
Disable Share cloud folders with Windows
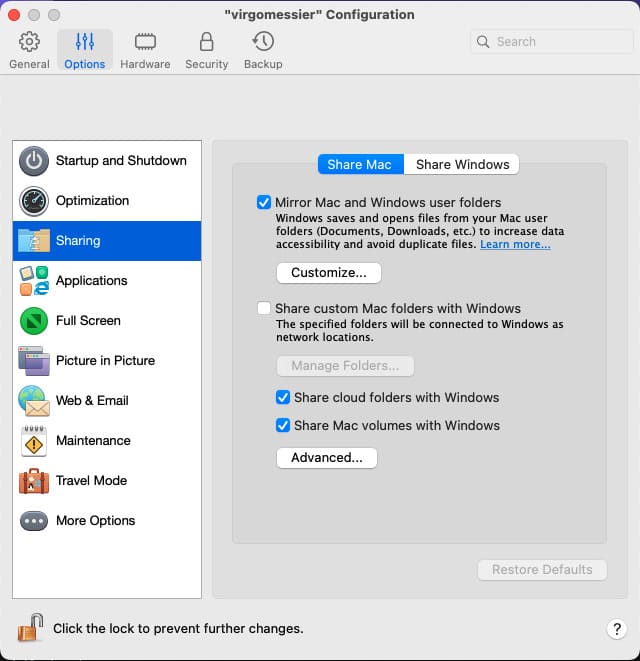point(283,398)
